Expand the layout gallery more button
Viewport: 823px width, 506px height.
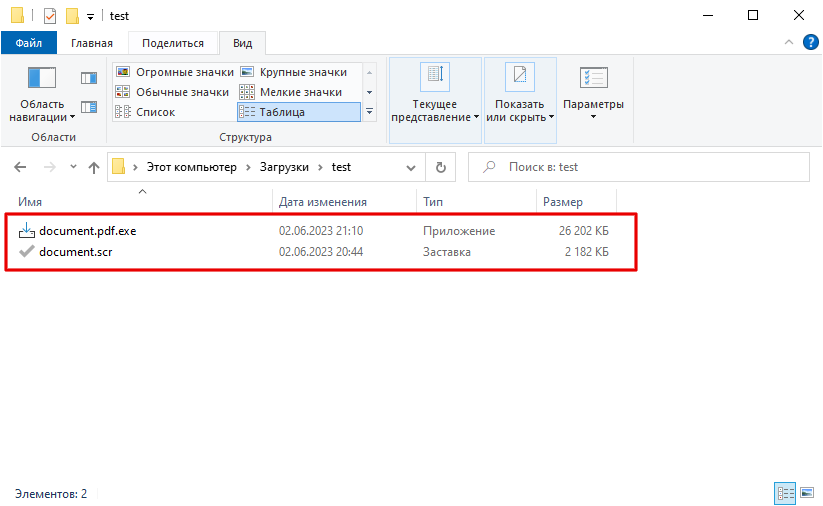[370, 111]
